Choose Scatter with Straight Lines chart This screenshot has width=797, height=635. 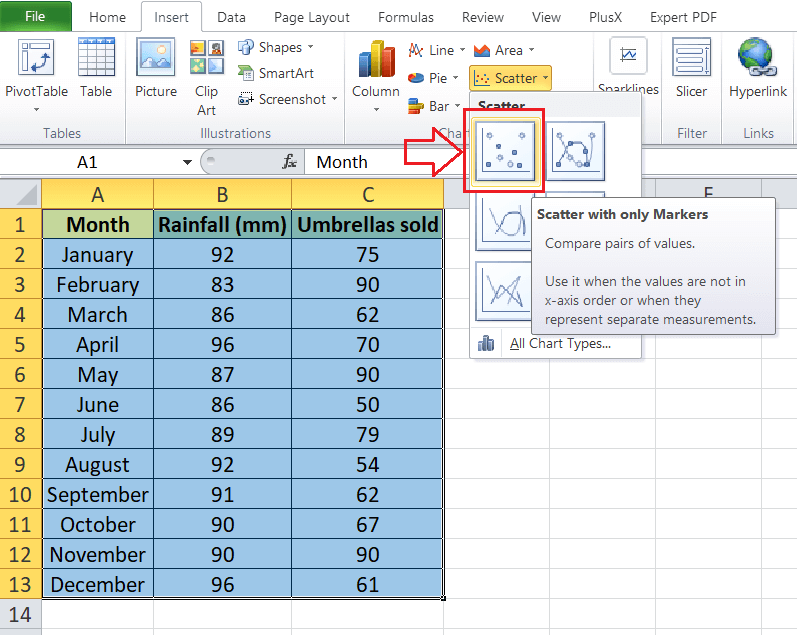pyautogui.click(x=503, y=291)
